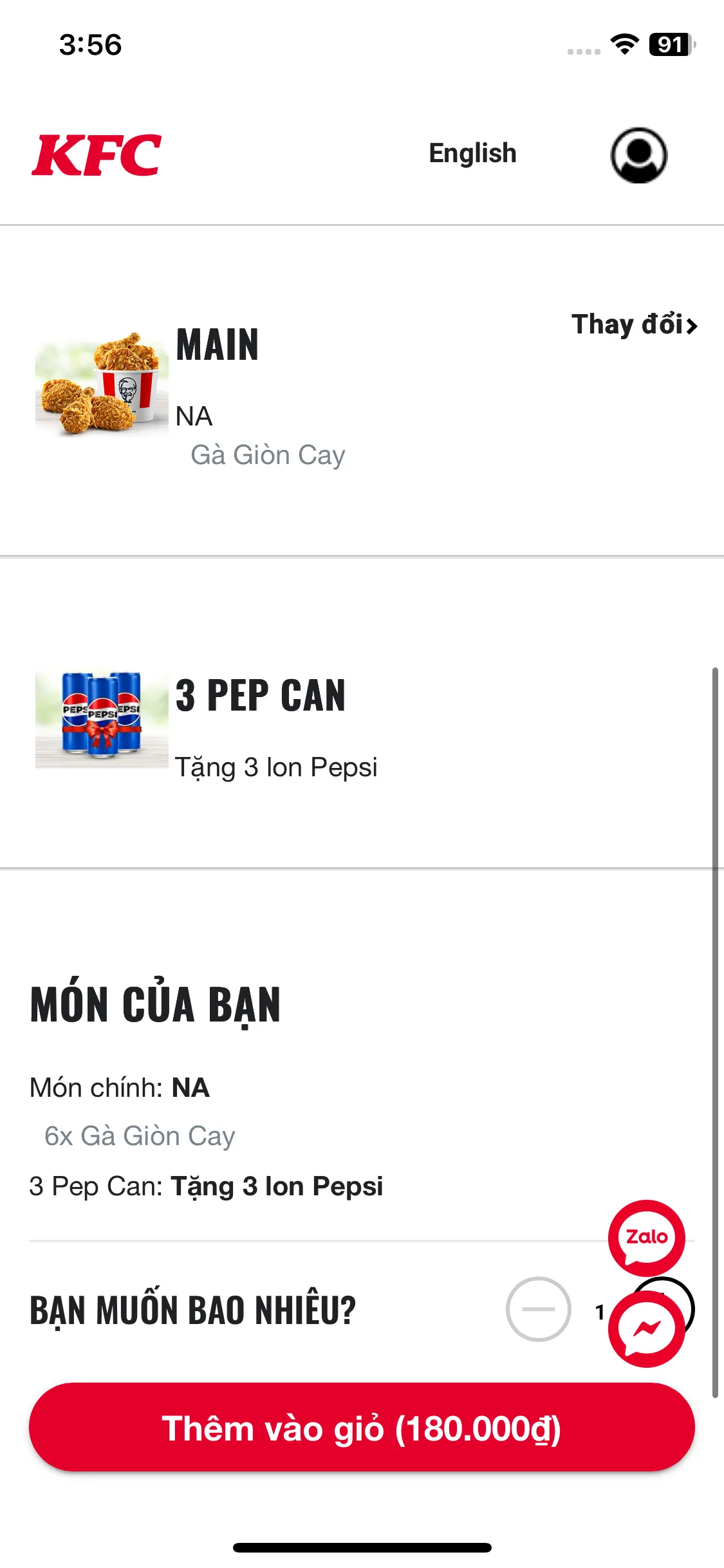Tap the battery indicator
This screenshot has height=1568, width=724.
click(x=671, y=44)
